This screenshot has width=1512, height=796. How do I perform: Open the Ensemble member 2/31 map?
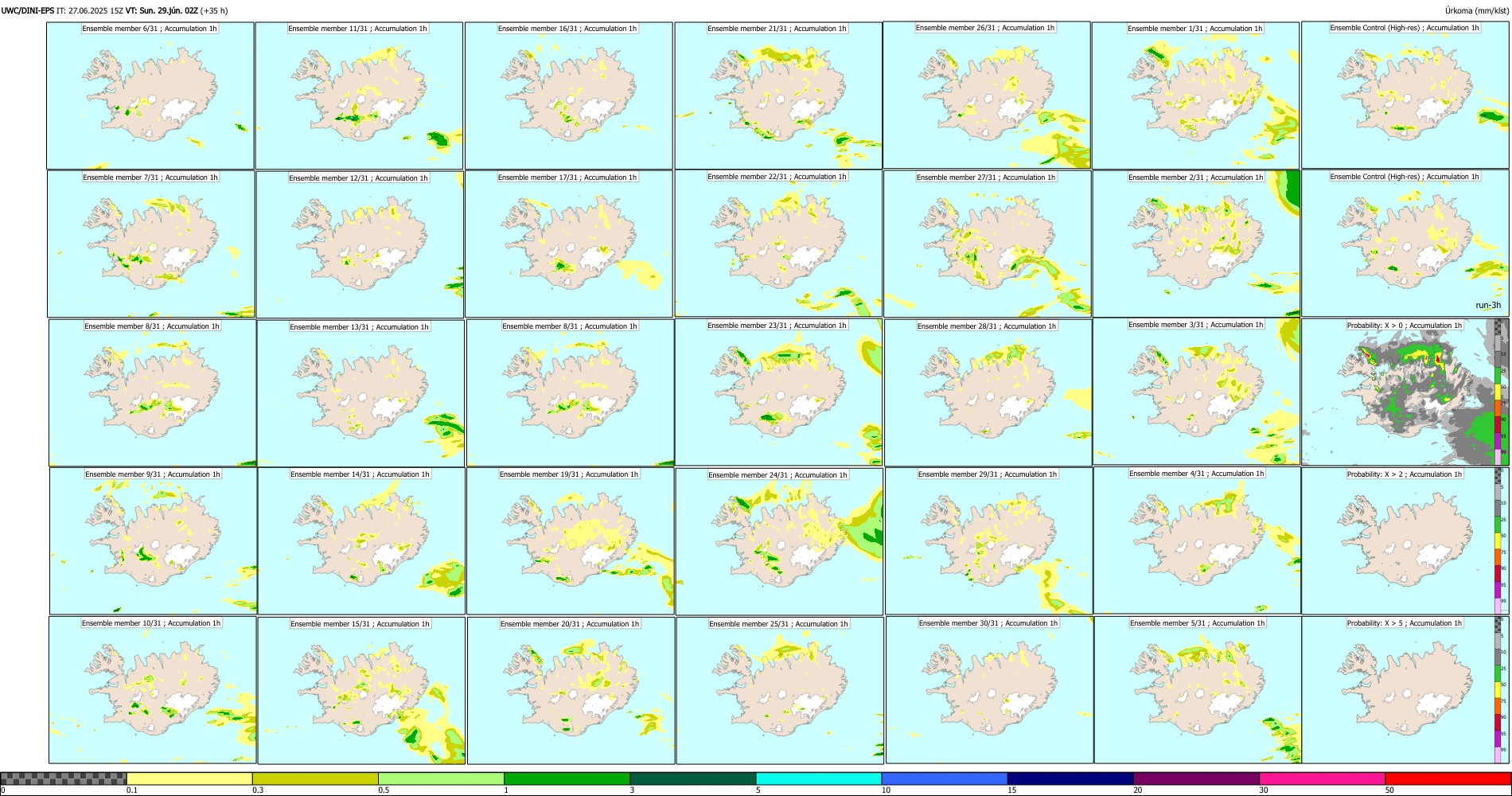1196,244
